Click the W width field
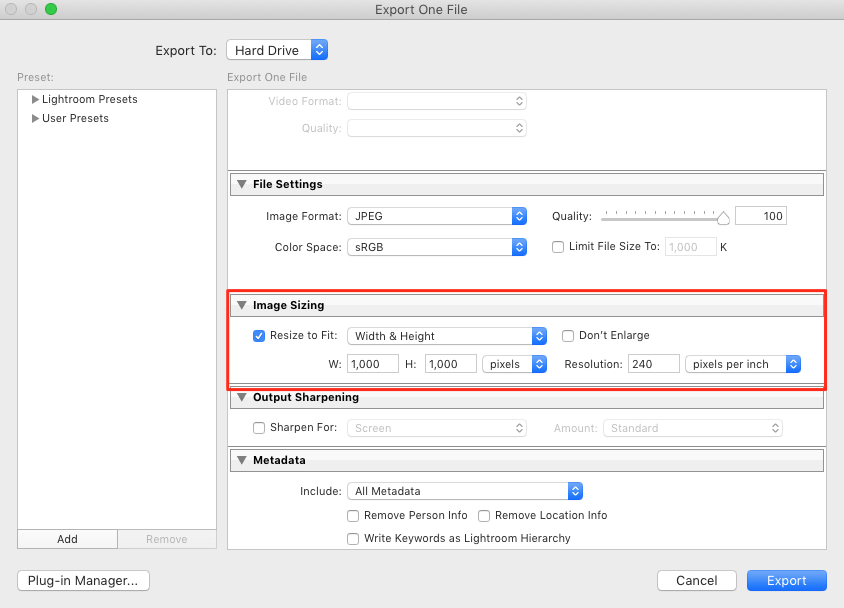The width and height of the screenshot is (844, 608). (373, 364)
